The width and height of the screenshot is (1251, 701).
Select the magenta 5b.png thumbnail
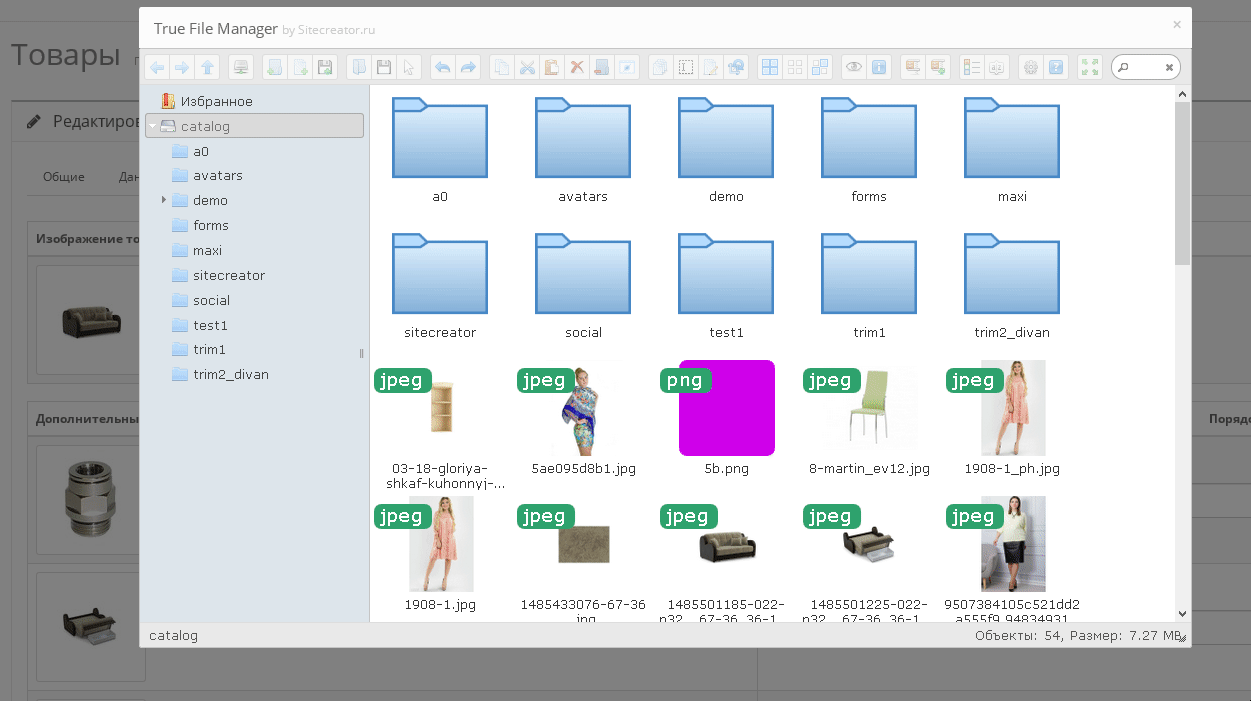(726, 408)
